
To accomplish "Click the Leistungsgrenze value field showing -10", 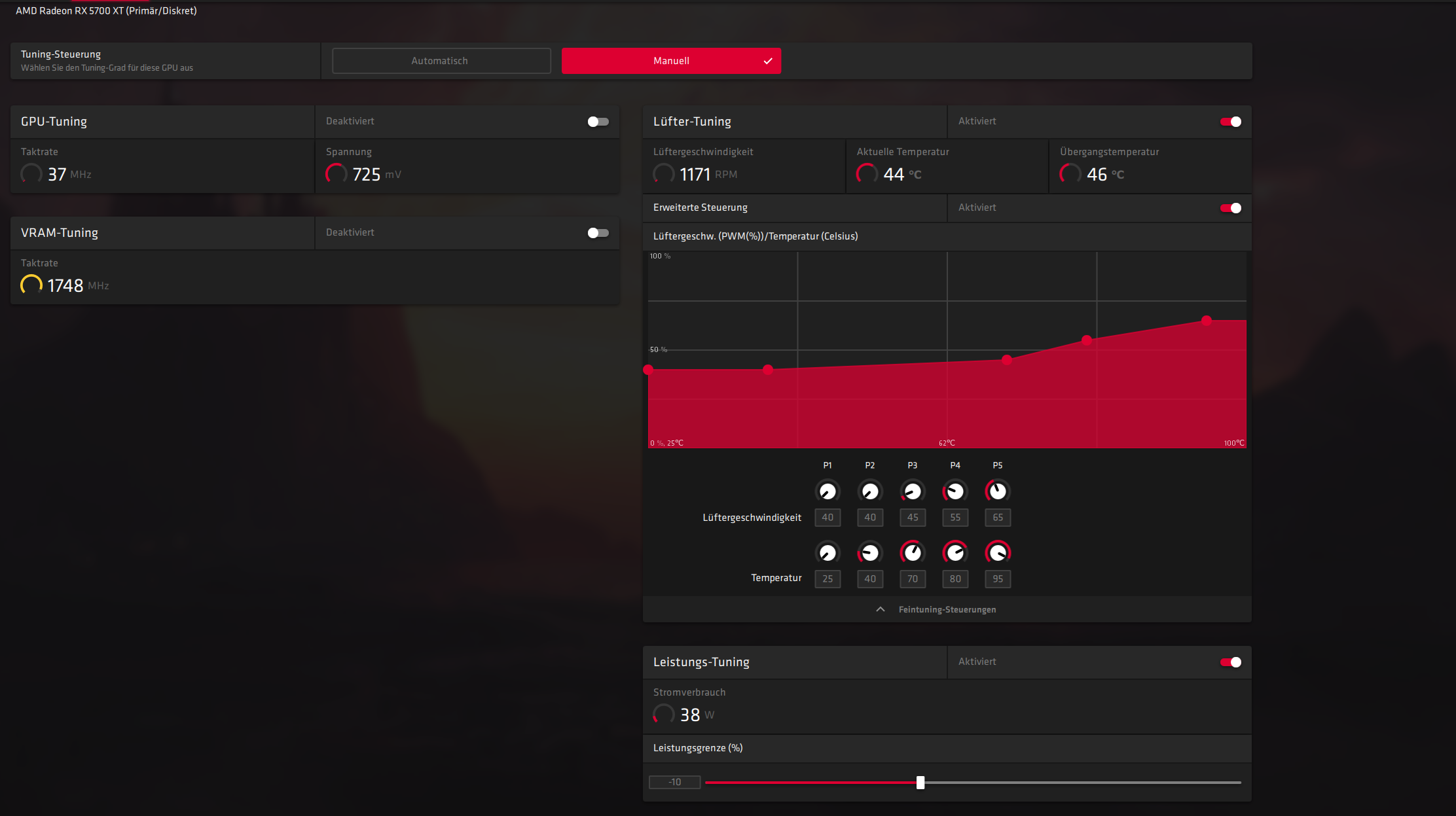I will pyautogui.click(x=675, y=783).
